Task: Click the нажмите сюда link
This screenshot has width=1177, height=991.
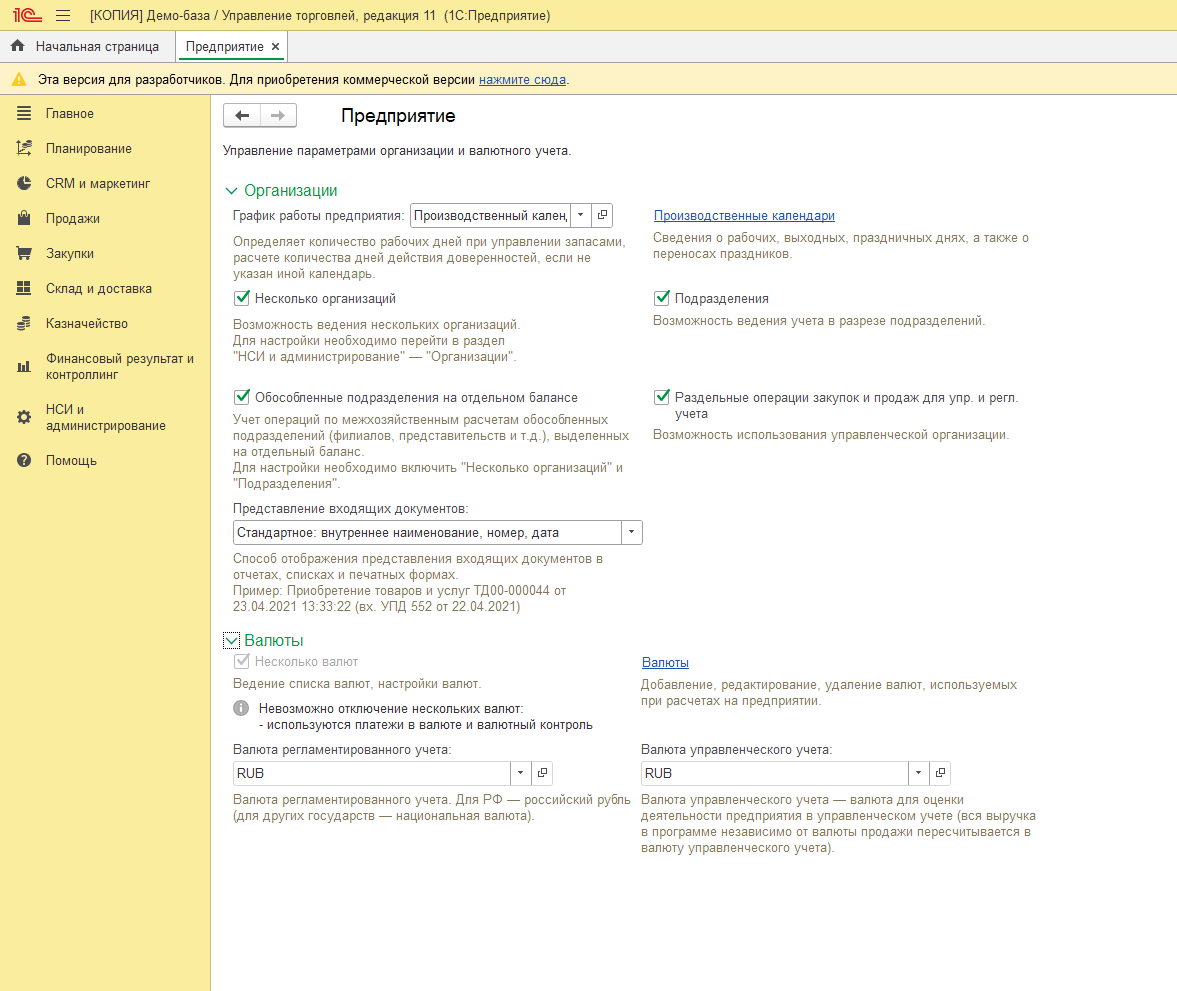Action: [522, 80]
